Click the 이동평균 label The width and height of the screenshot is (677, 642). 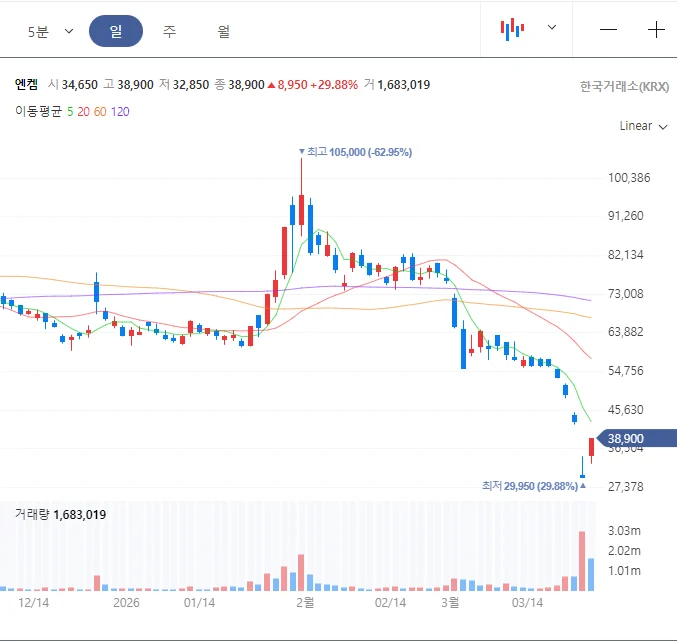[38, 111]
